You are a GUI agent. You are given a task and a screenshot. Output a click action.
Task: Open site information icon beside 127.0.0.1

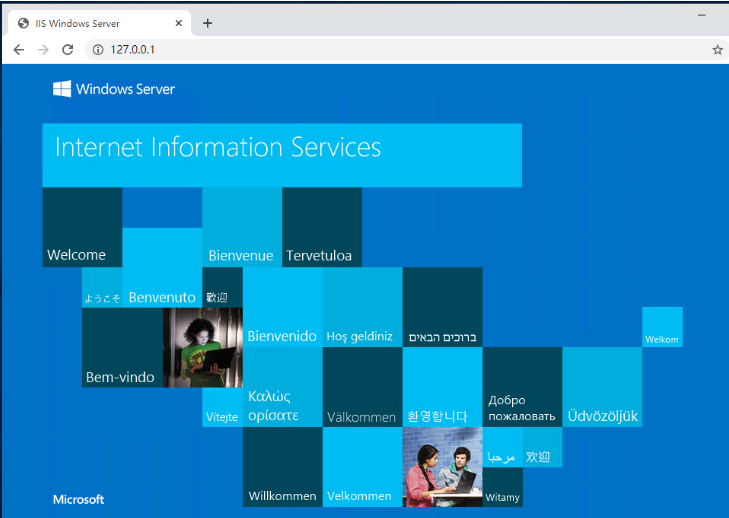coord(98,50)
